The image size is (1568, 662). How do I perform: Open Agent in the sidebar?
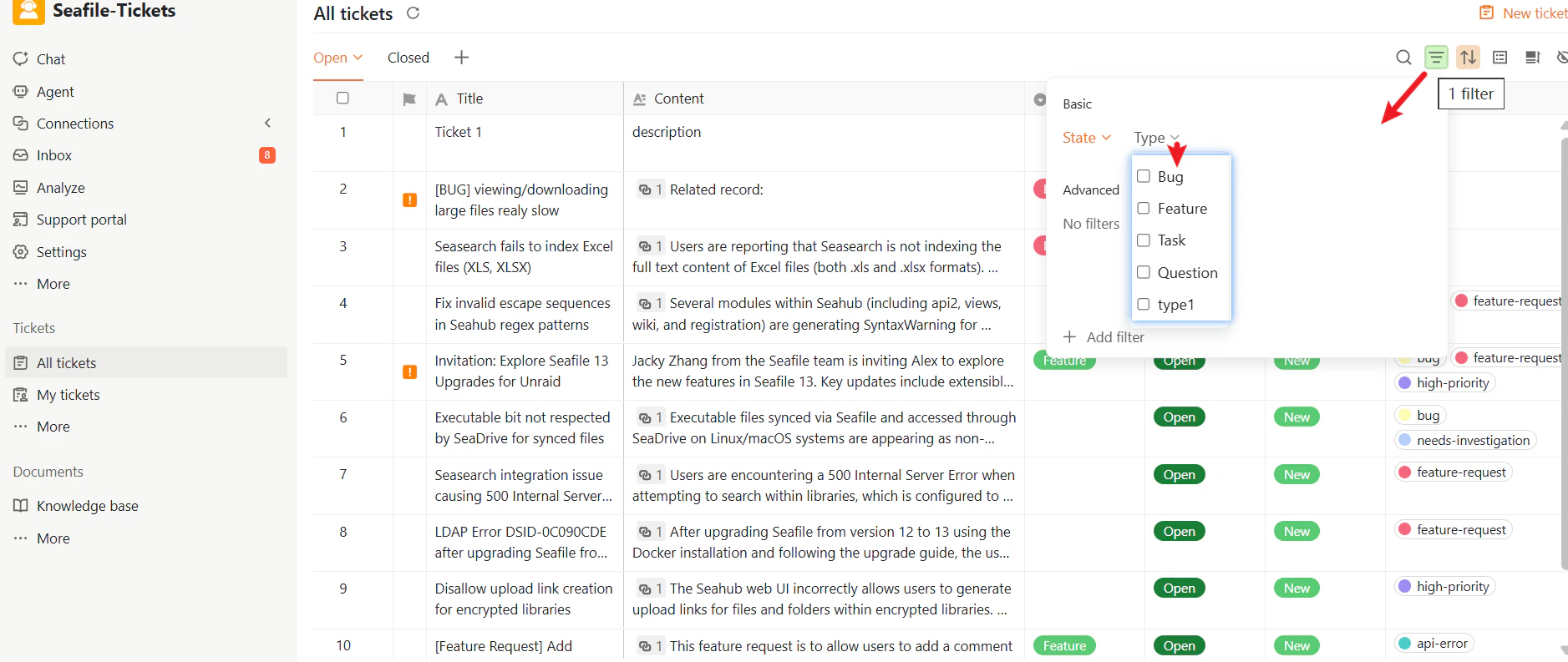coord(55,92)
